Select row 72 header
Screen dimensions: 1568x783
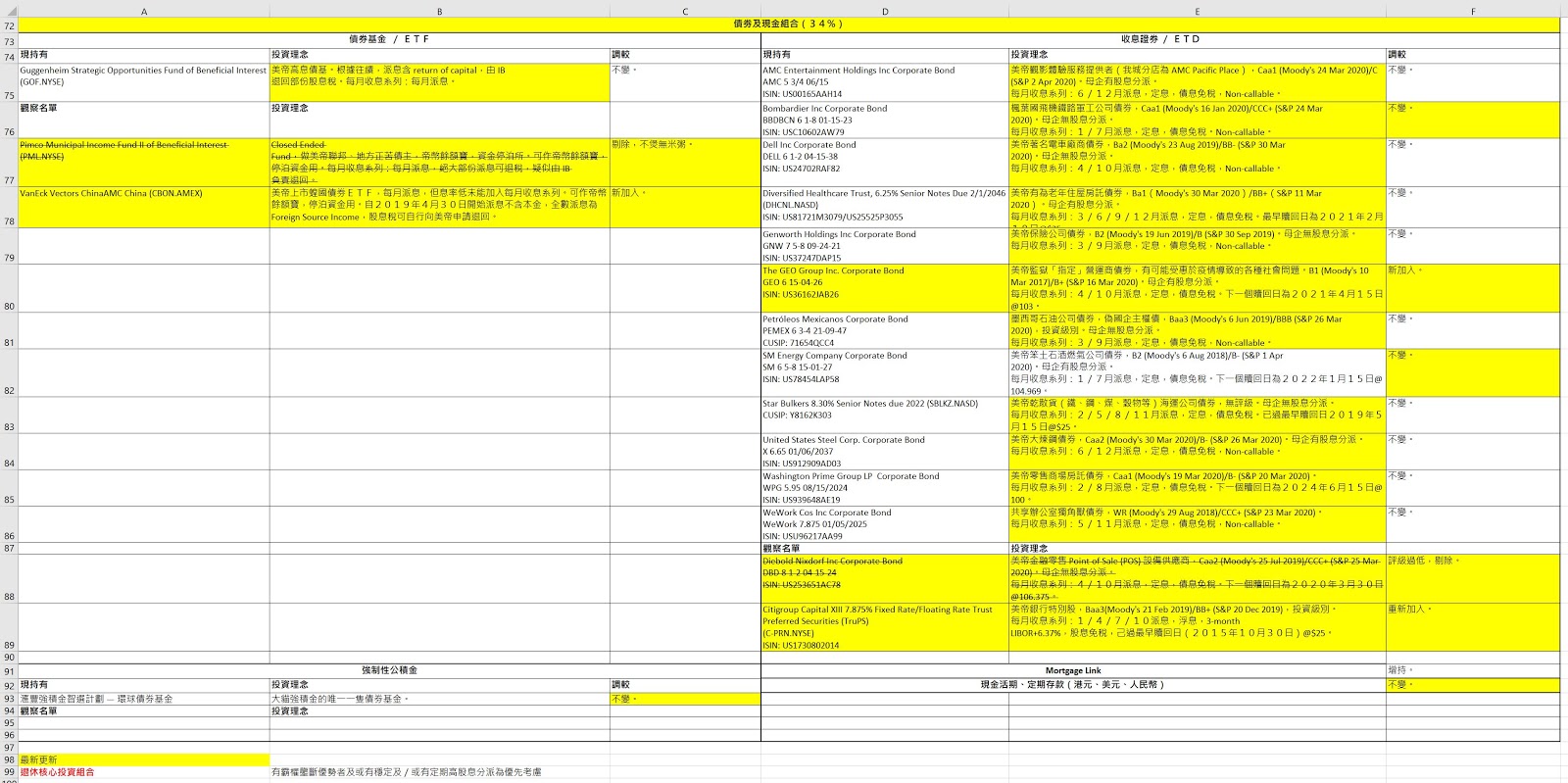click(9, 25)
